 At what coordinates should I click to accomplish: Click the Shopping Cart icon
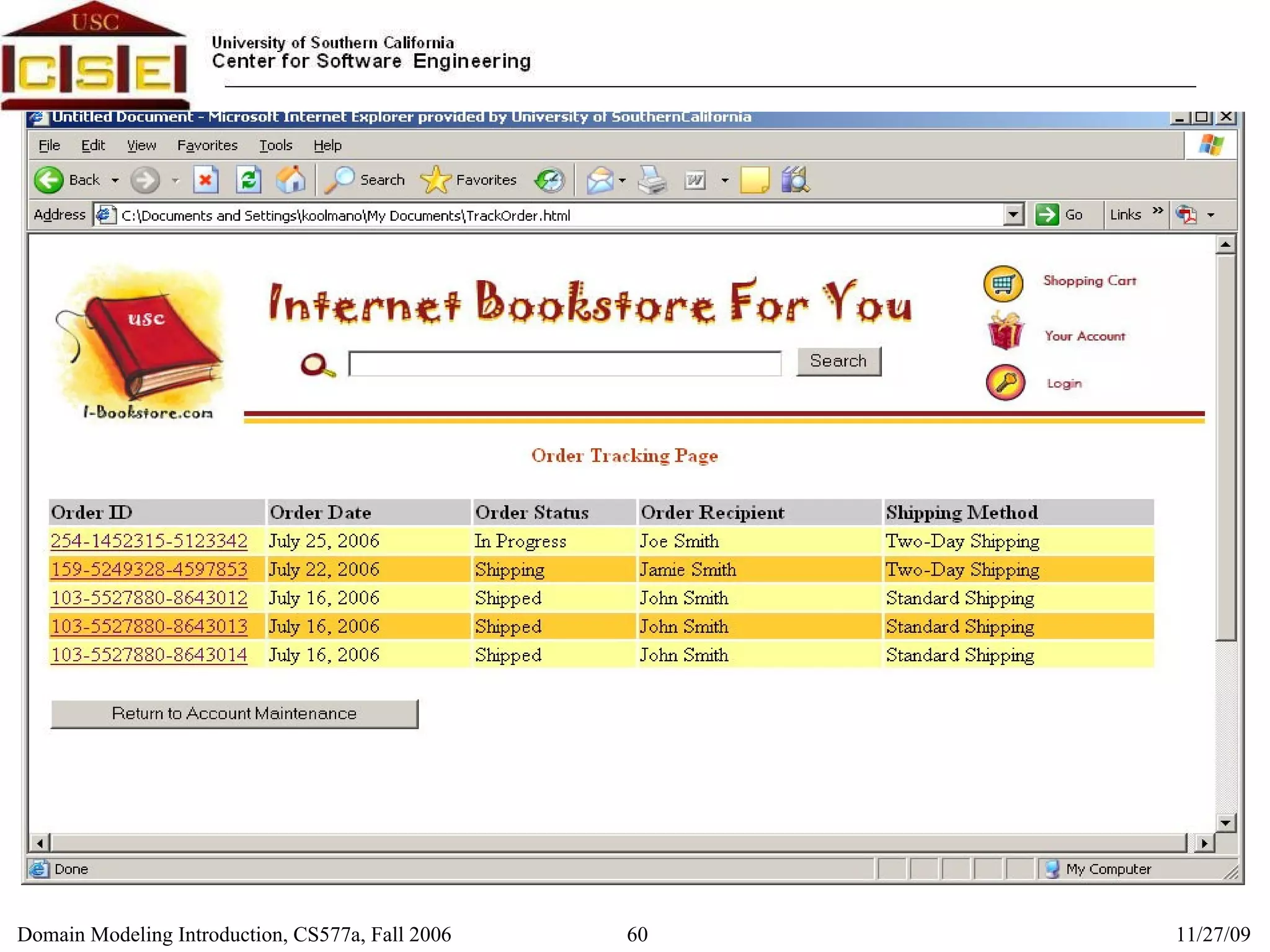tap(1003, 283)
